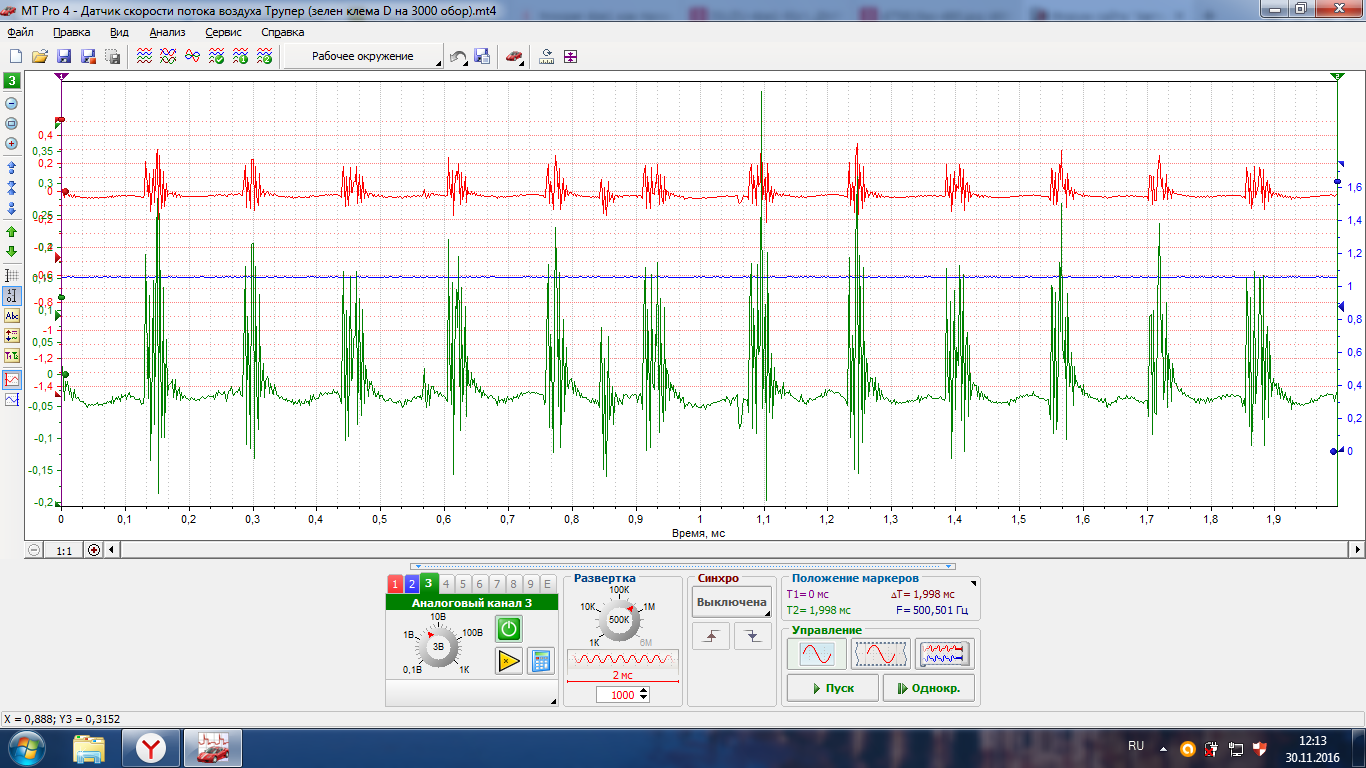Click the minus zoom icon at top of left sidebar
The width and height of the screenshot is (1366, 768).
pyautogui.click(x=12, y=103)
